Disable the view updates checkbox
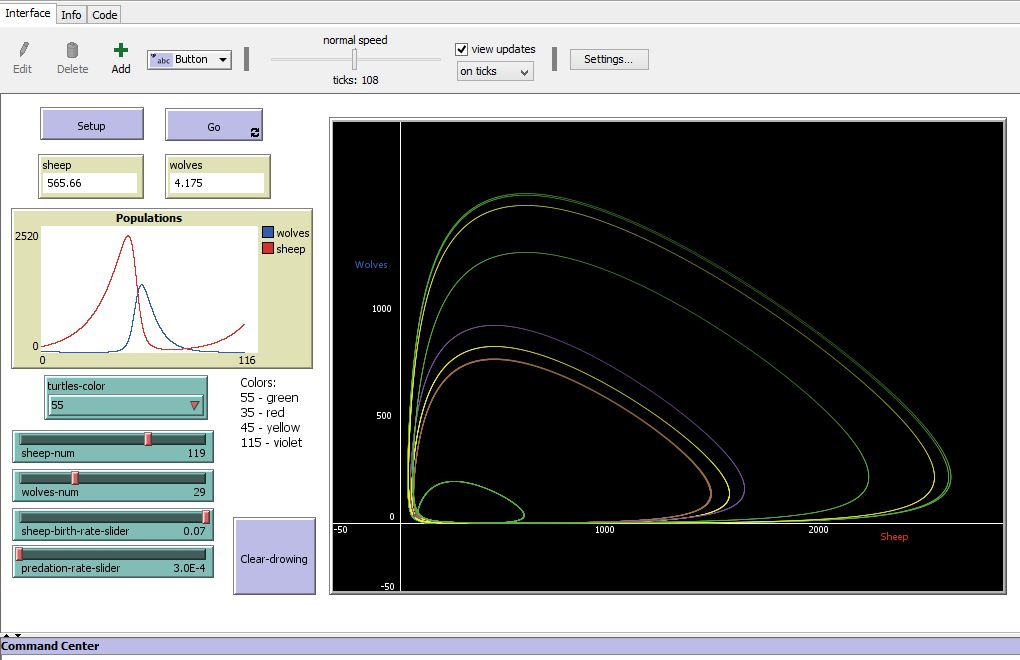 coord(461,48)
